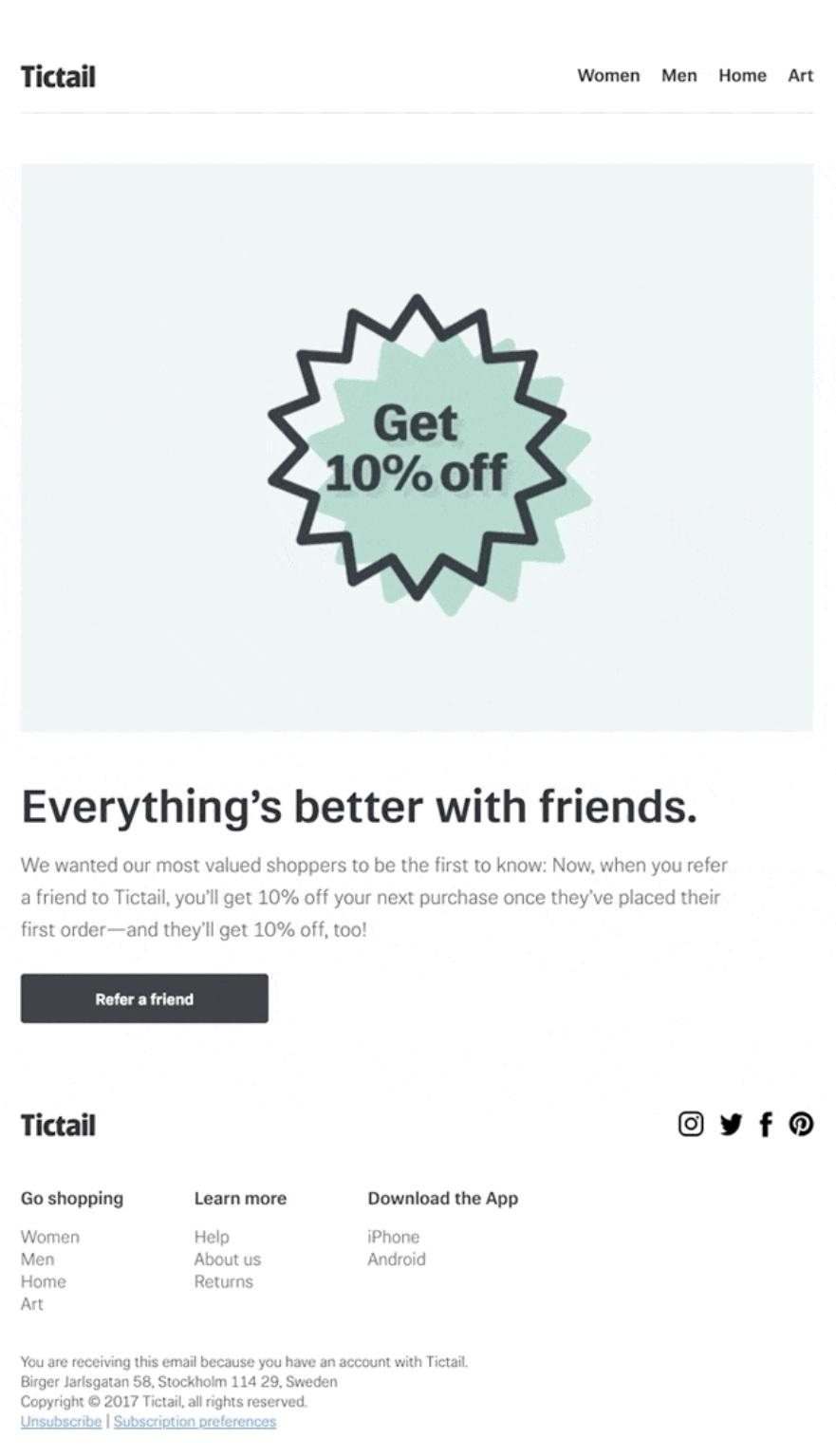Open Subscription preferences link
836x1456 pixels.
point(195,1422)
